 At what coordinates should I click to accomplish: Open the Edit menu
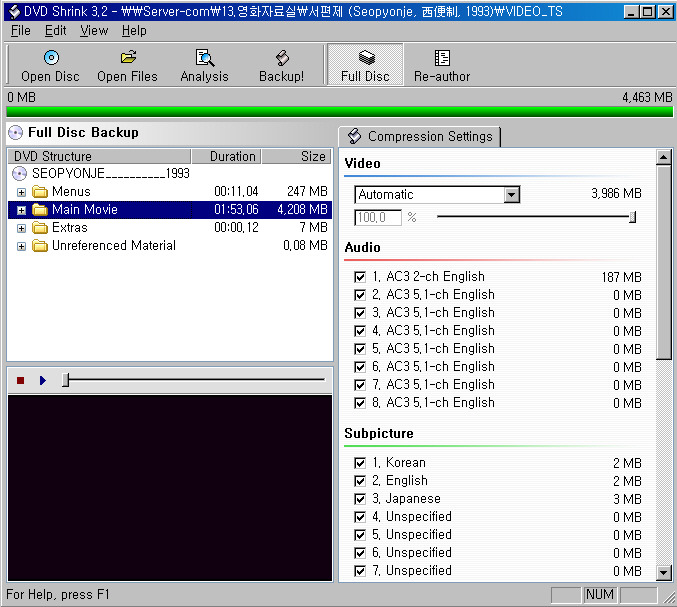point(56,31)
